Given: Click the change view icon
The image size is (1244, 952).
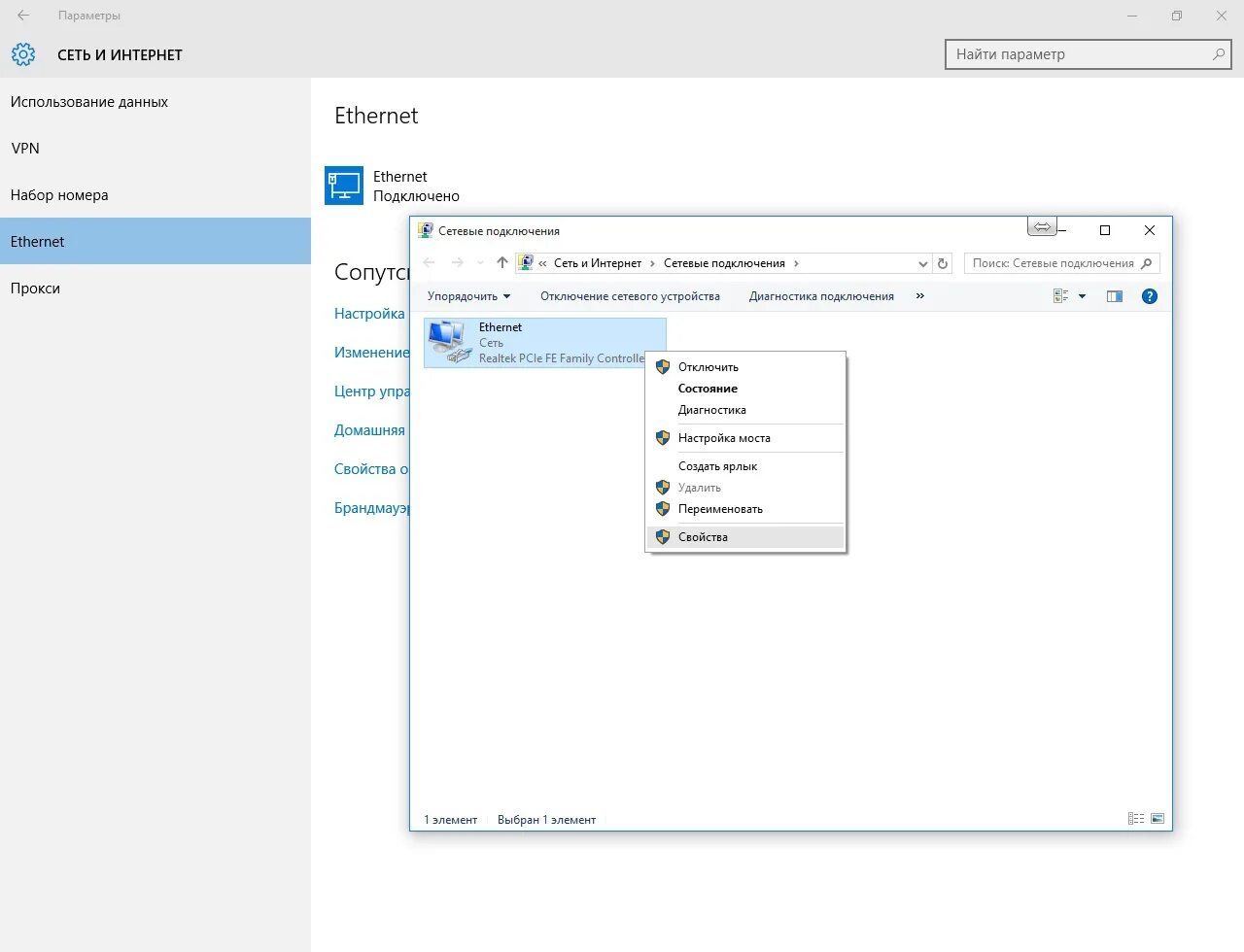Looking at the screenshot, I should 1060,296.
